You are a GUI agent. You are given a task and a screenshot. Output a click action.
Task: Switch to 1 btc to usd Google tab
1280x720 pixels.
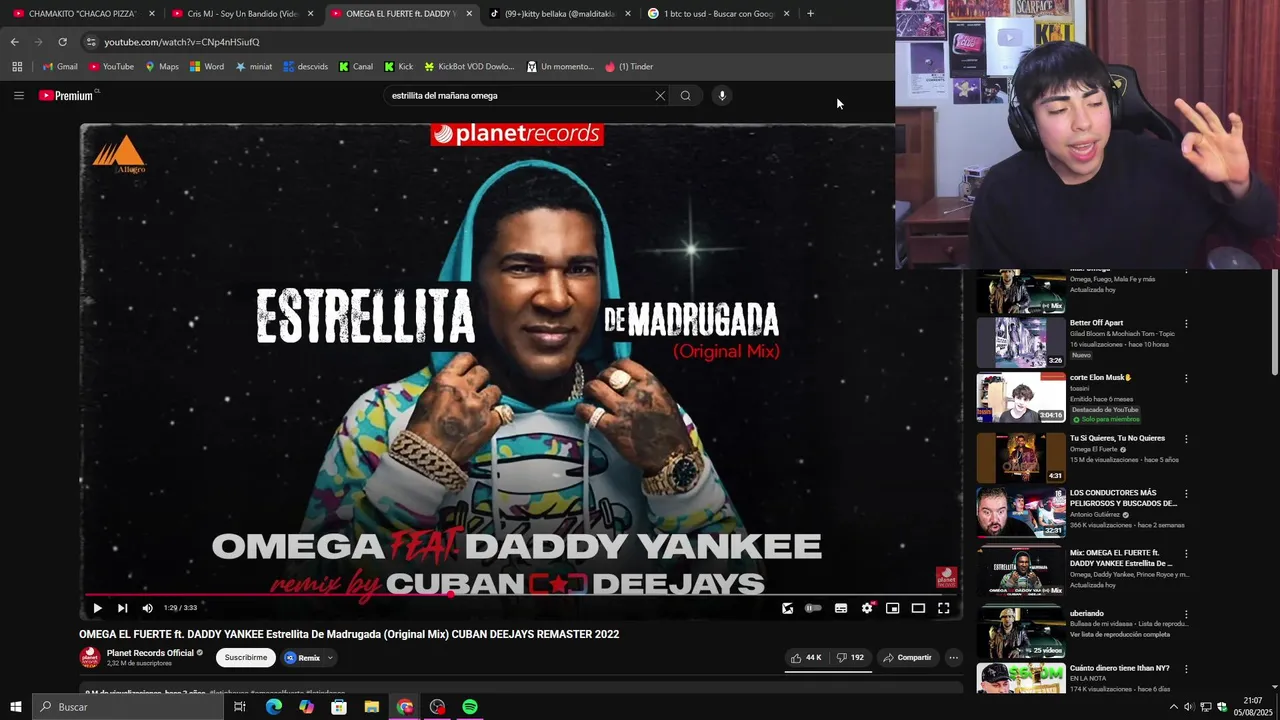(718, 14)
